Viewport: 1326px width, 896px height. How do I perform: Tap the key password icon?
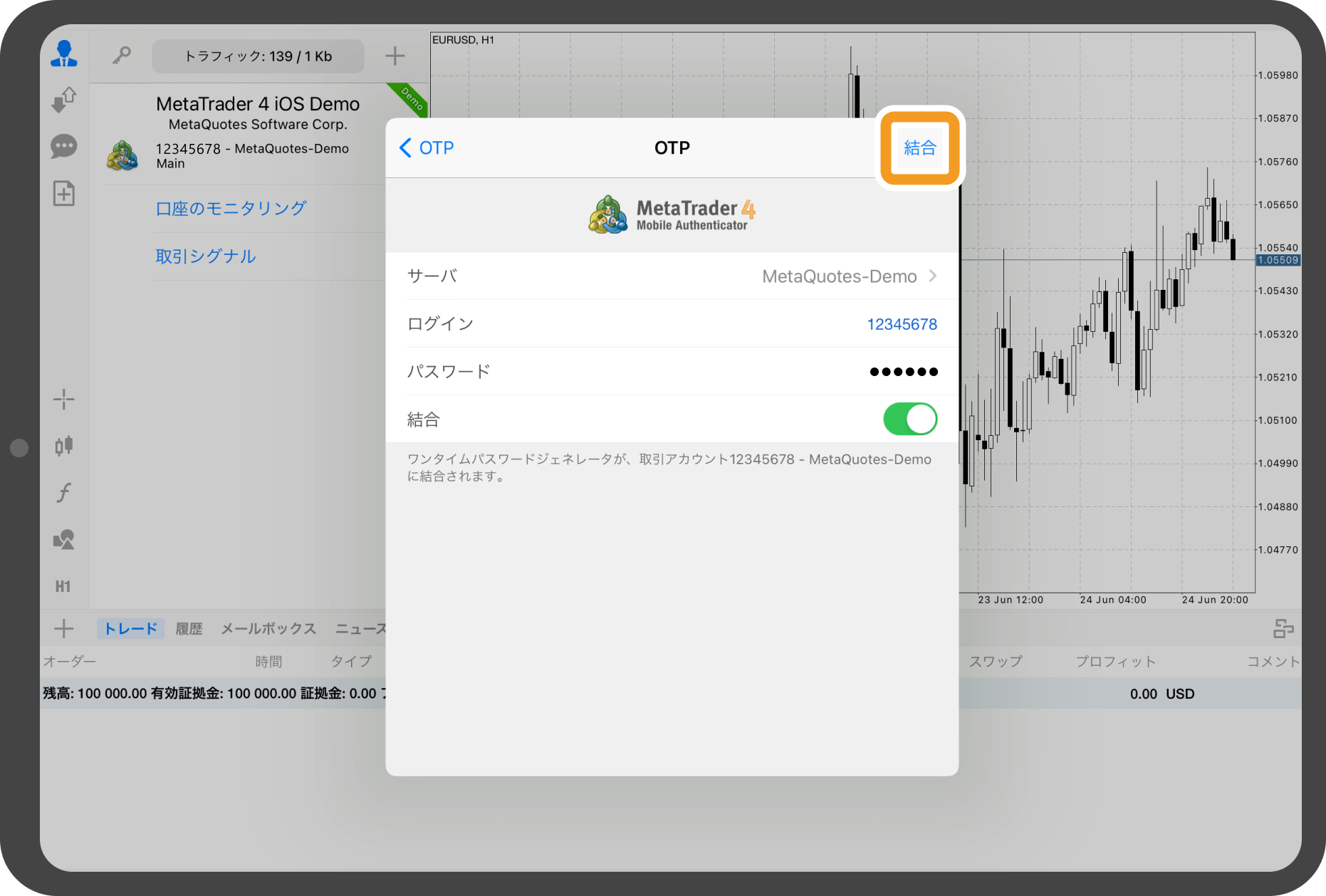click(122, 56)
